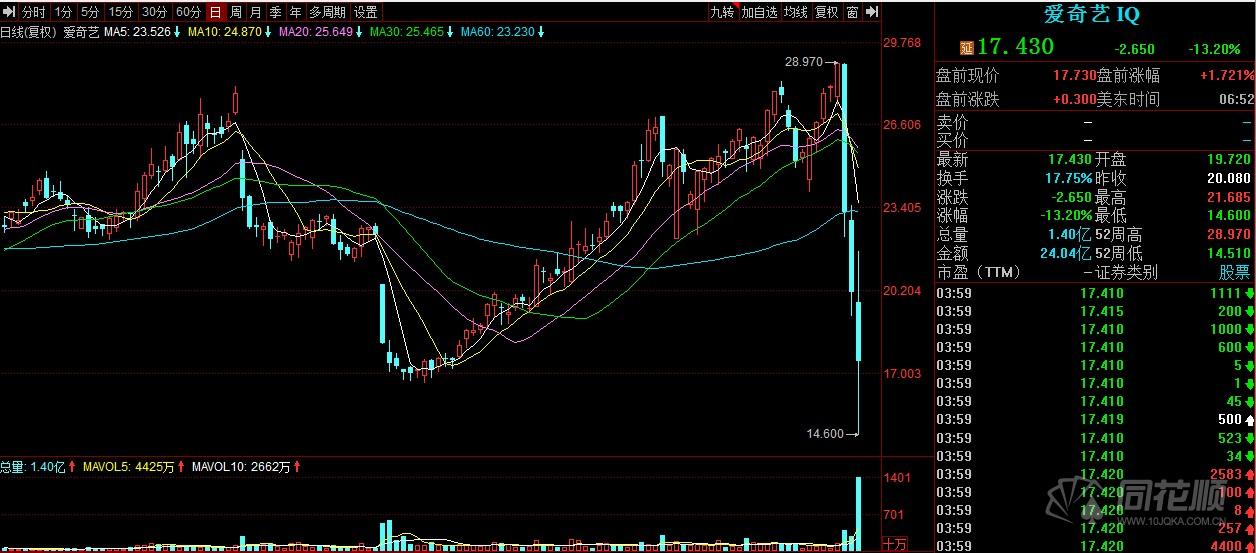Click tick row with volume 1111
Image resolution: width=1256 pixels, height=553 pixels.
coord(1095,293)
